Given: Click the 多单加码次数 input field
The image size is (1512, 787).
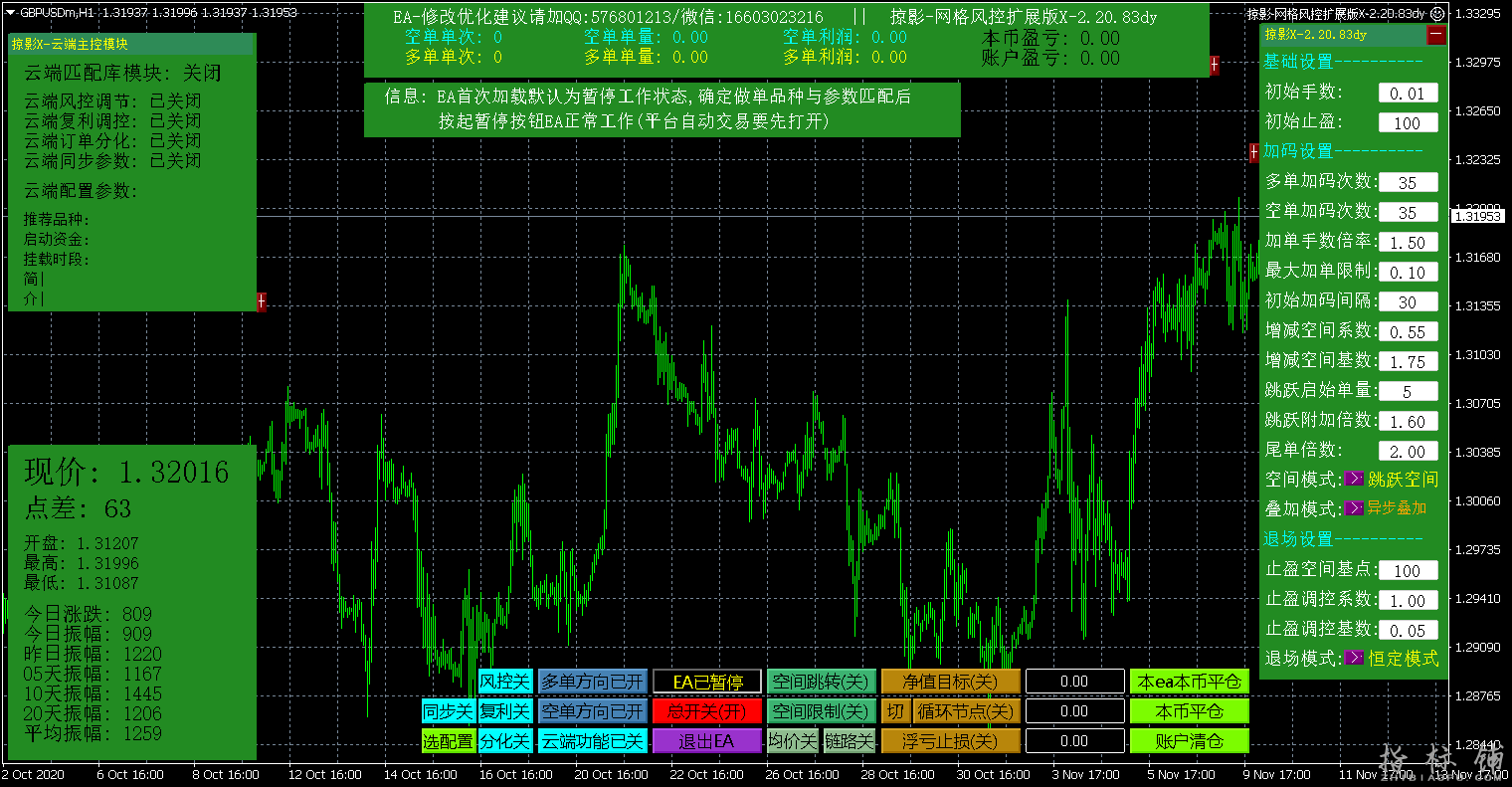Looking at the screenshot, I should point(1409,183).
